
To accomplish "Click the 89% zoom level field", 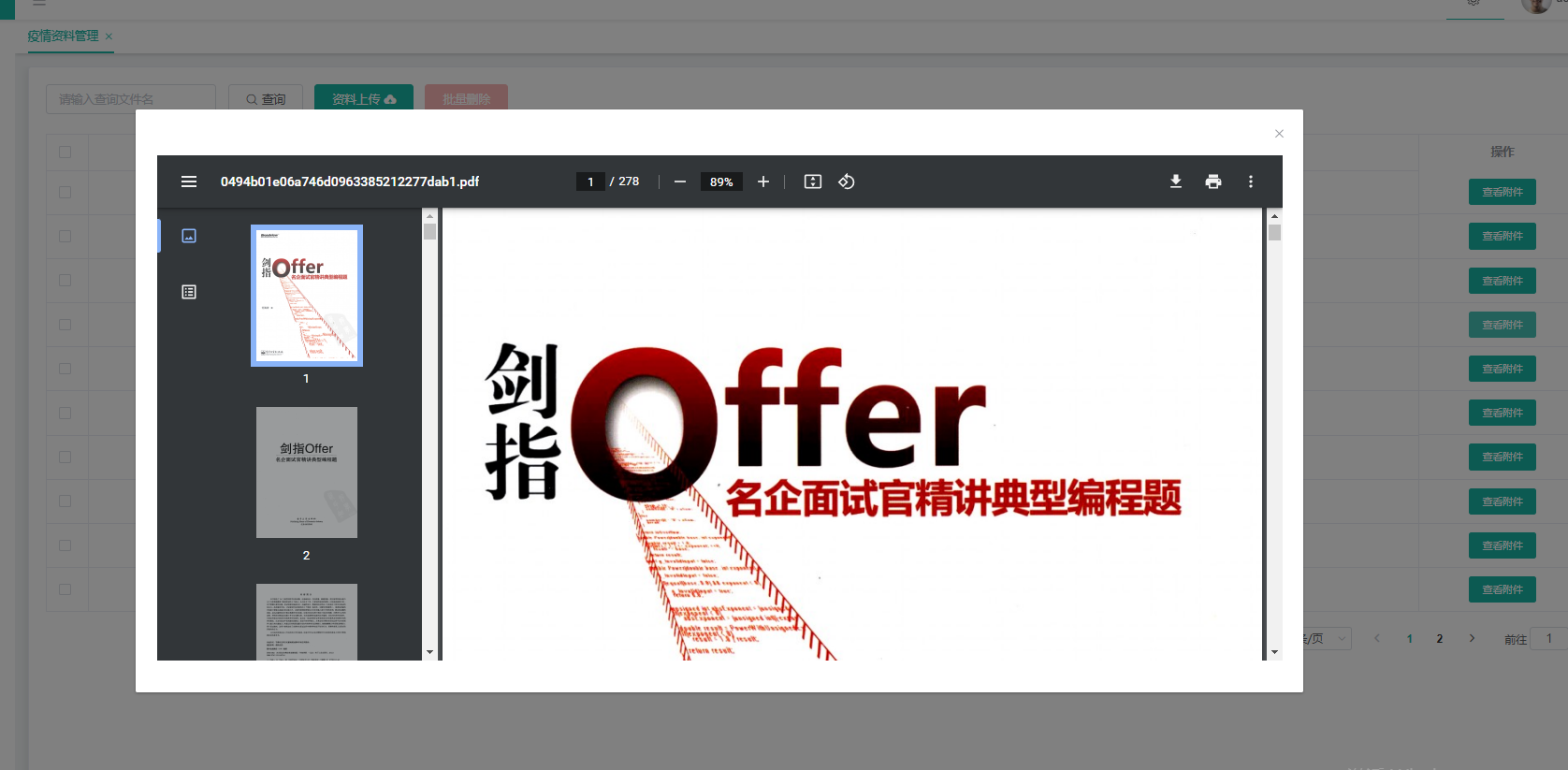I will [x=721, y=182].
